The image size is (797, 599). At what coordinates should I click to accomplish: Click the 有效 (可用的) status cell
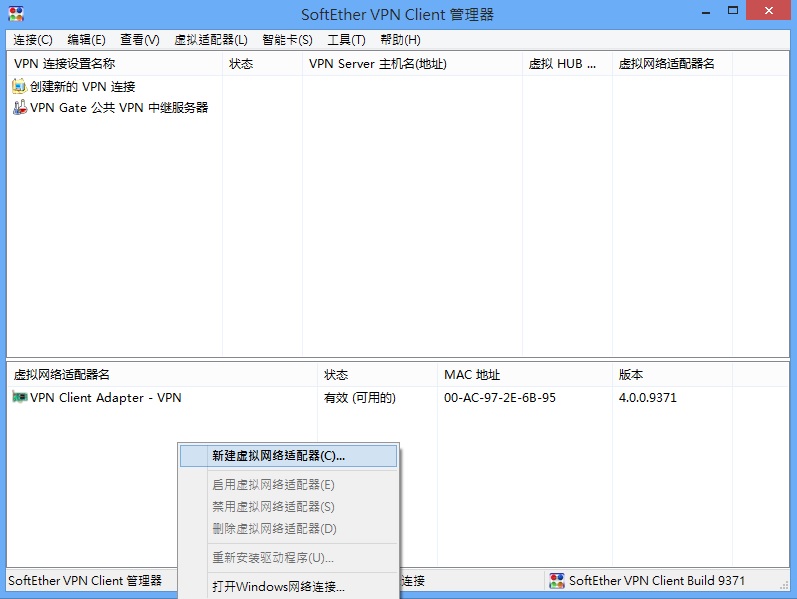[359, 398]
